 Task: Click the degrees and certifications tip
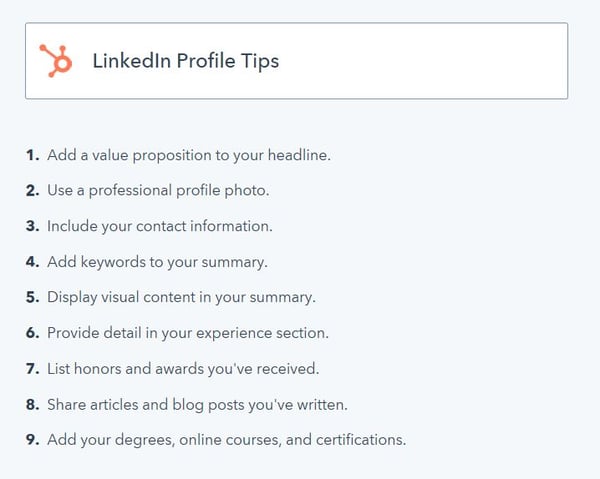227,440
